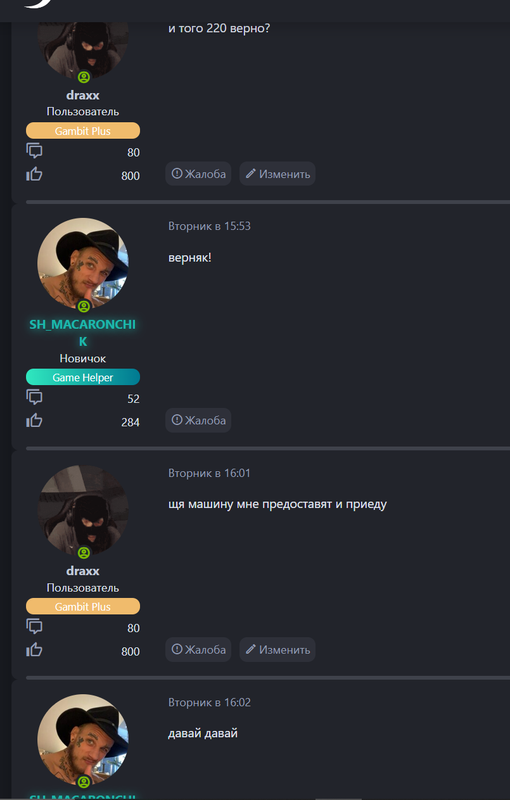Viewport: 510px width, 800px height.
Task: Click the online status badge on the cowboy hat avatar in the 15:53 post
Action: tap(84, 306)
